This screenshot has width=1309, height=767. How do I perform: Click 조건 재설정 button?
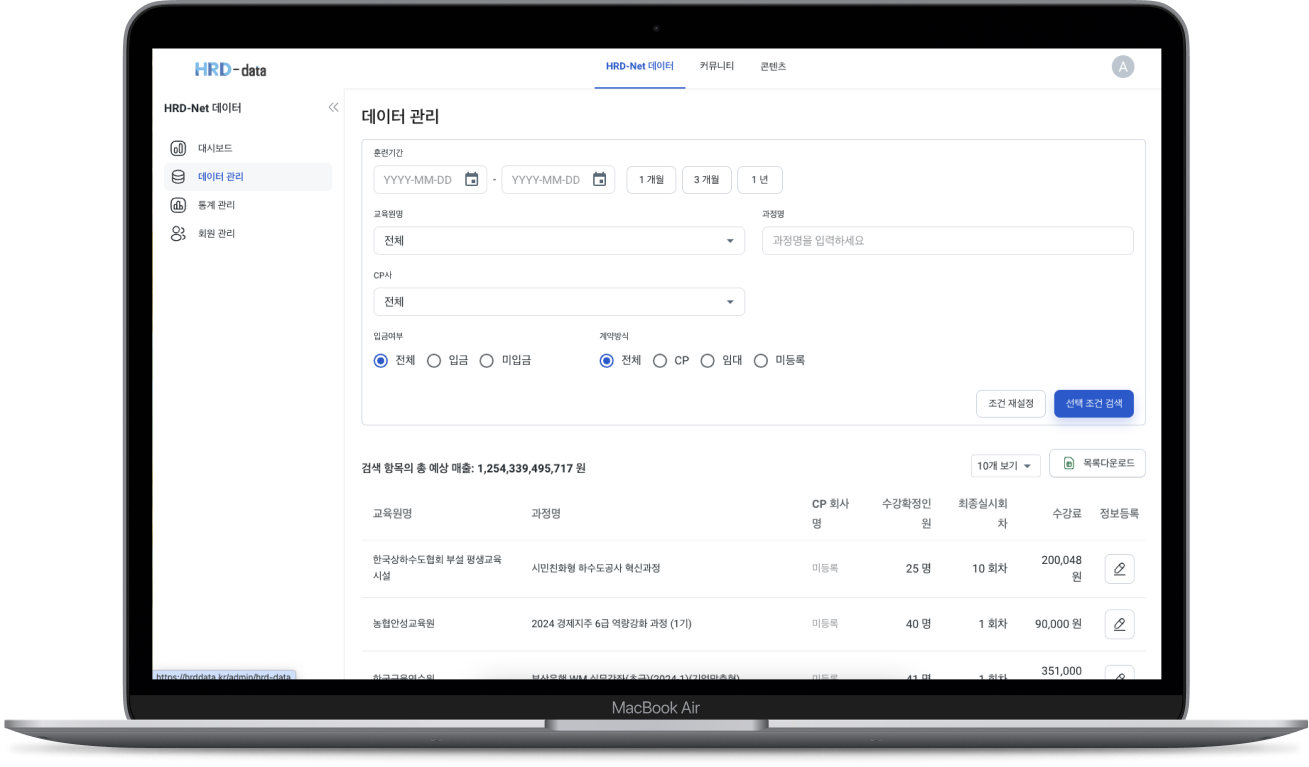pos(1011,404)
